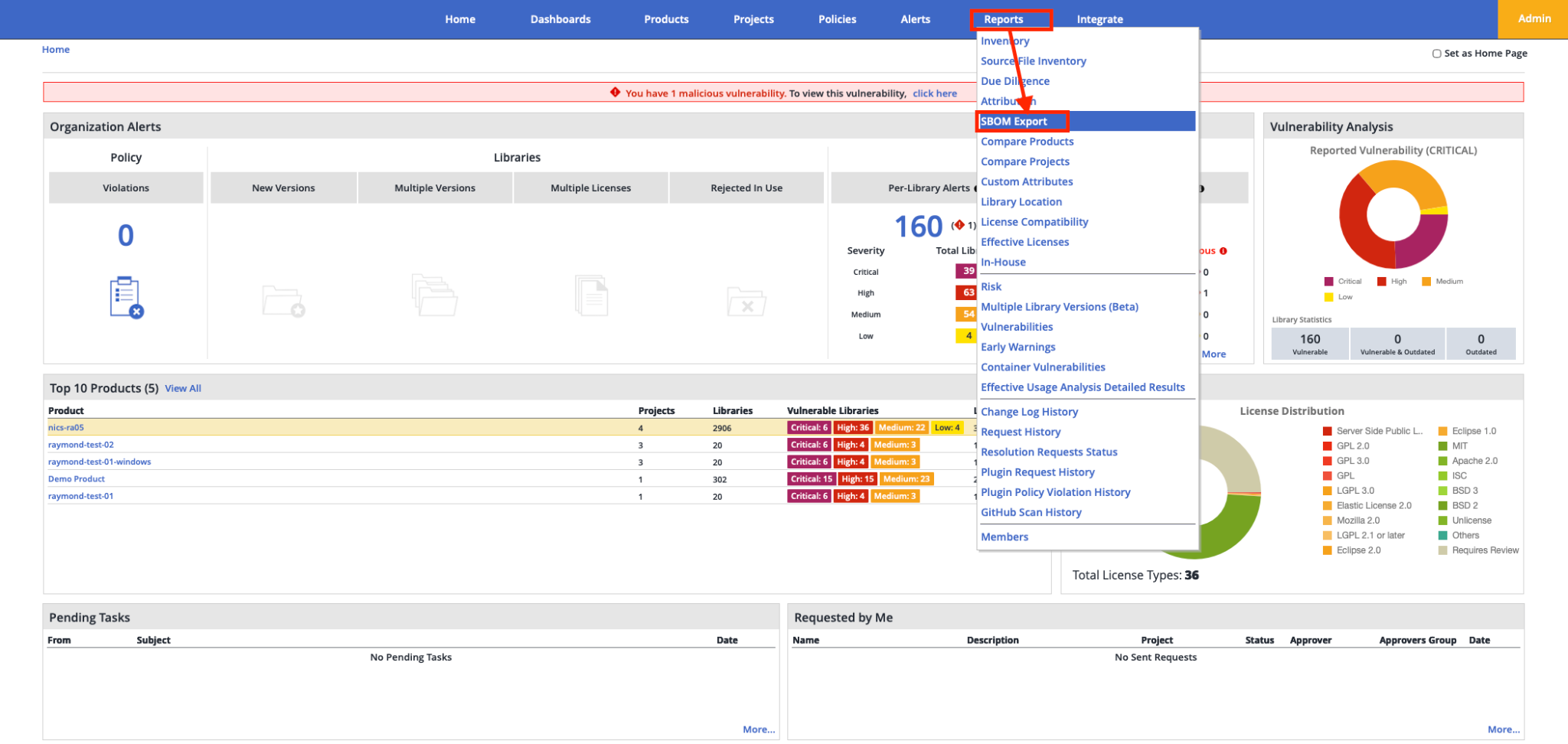
Task: Click the Apache 2.0 license legend marker
Action: click(1443, 461)
